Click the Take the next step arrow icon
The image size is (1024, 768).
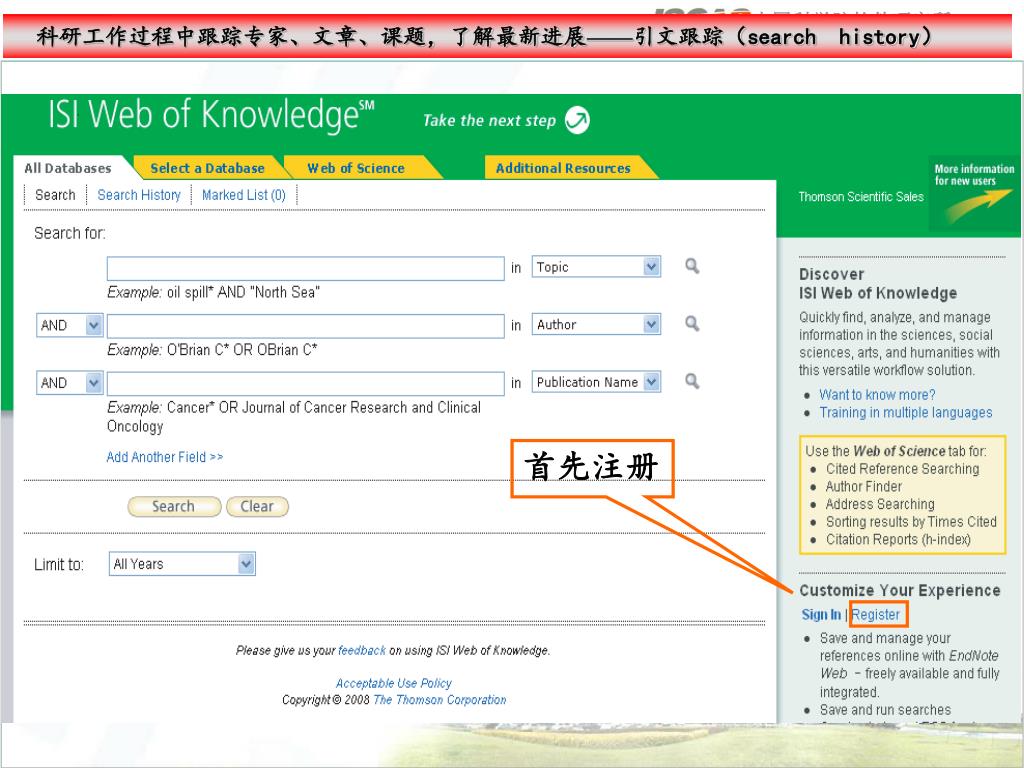pyautogui.click(x=577, y=120)
